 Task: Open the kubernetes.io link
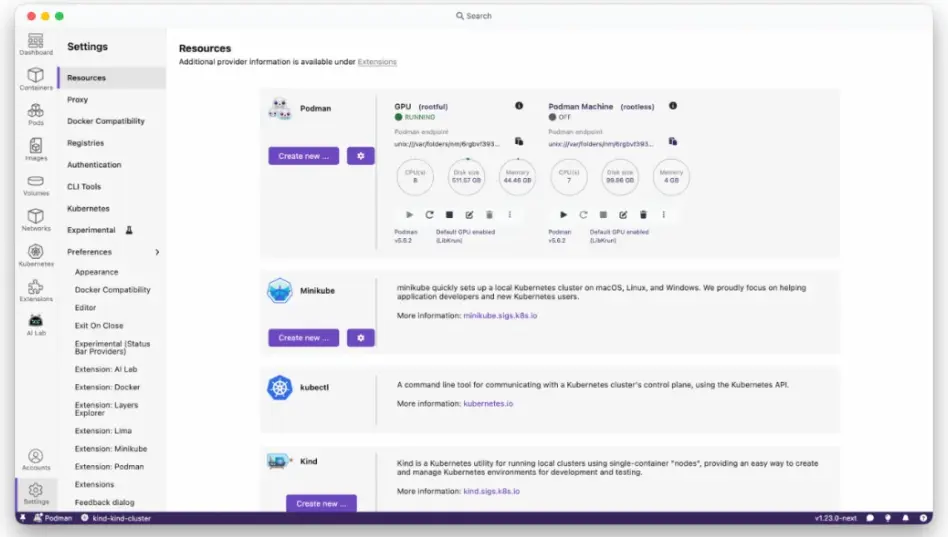488,403
